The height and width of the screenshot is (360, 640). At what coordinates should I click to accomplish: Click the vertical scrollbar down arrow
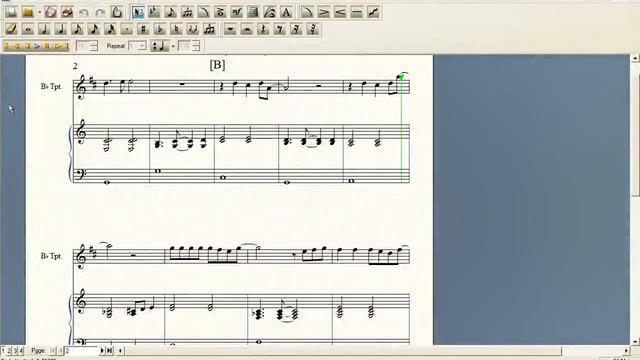pyautogui.click(x=635, y=341)
